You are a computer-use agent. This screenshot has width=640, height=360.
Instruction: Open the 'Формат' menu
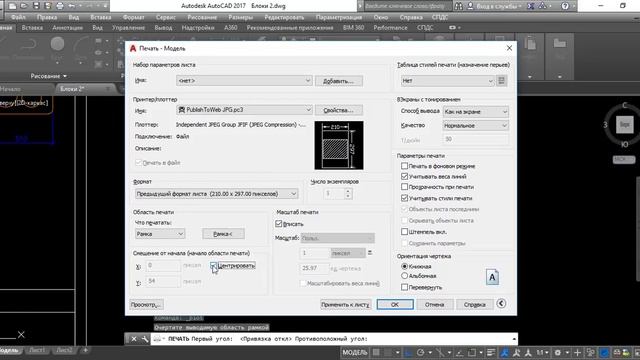[x=133, y=17]
